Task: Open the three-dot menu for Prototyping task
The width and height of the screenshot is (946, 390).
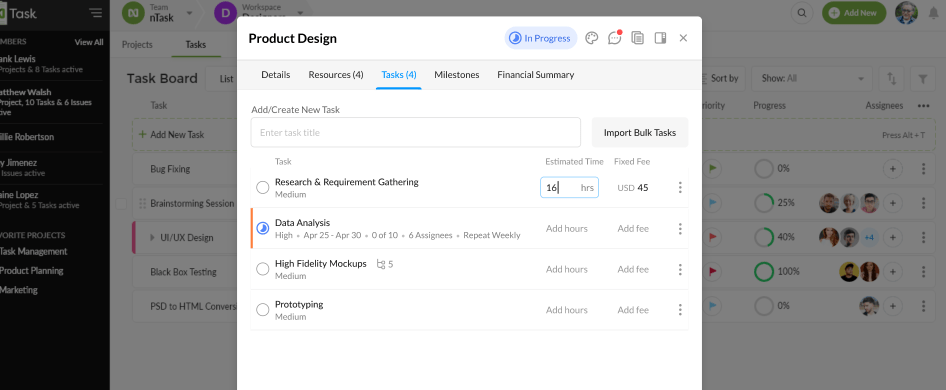Action: click(680, 310)
